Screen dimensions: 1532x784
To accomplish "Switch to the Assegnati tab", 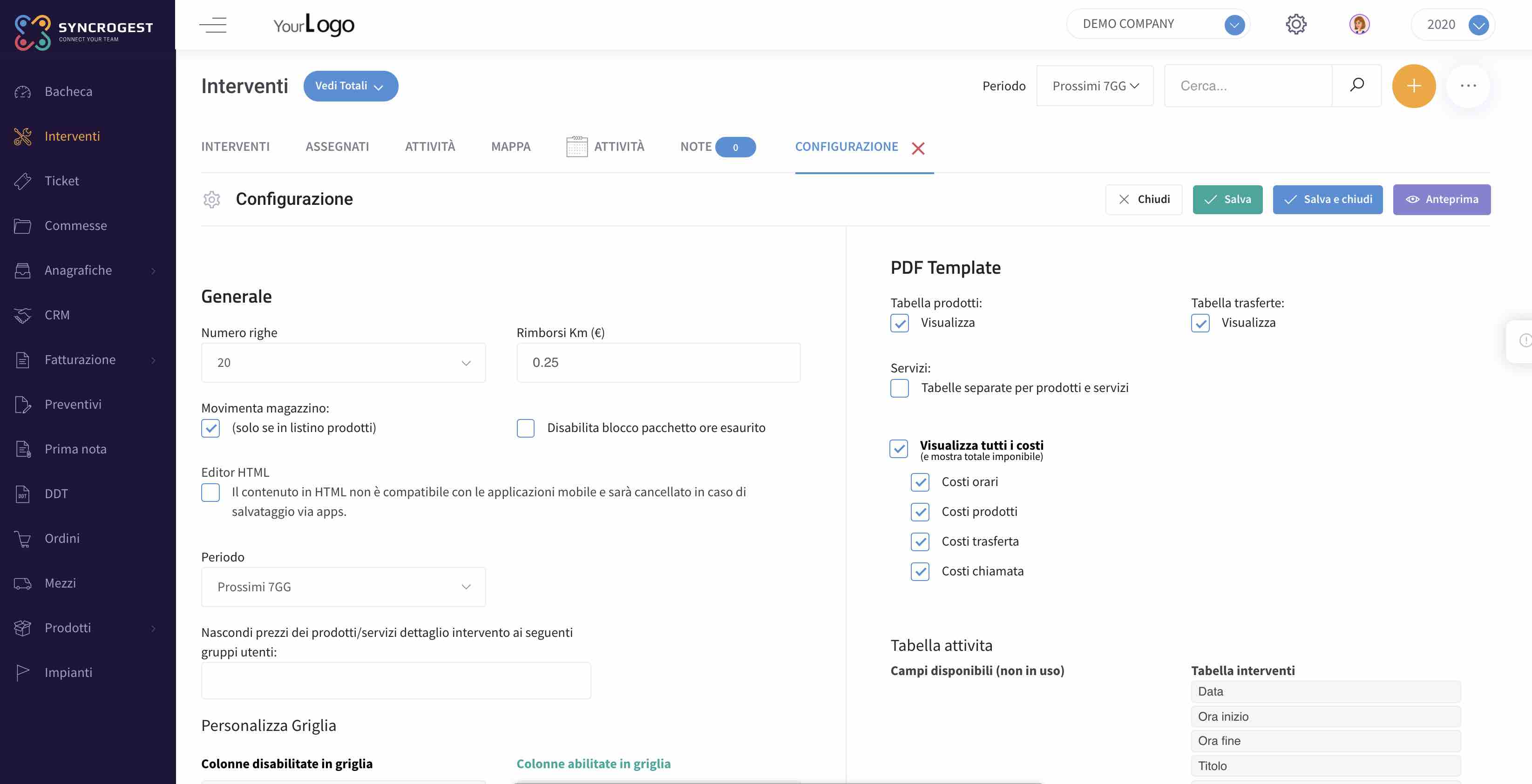I will (337, 146).
